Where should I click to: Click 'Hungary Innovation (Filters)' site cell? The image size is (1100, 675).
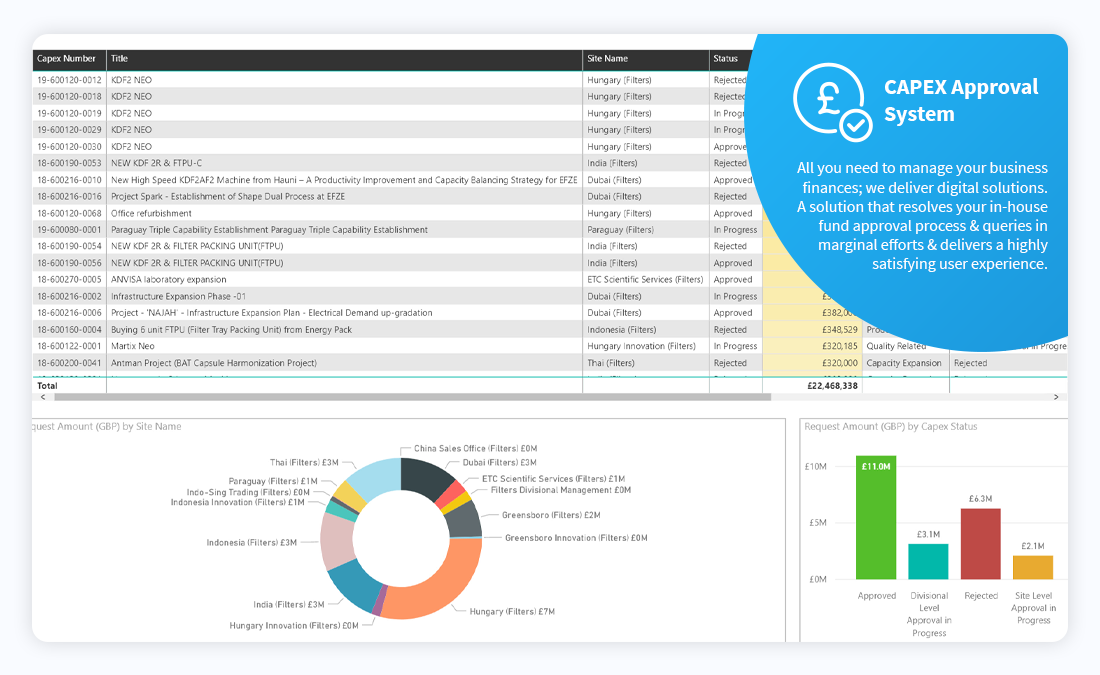[x=641, y=347]
